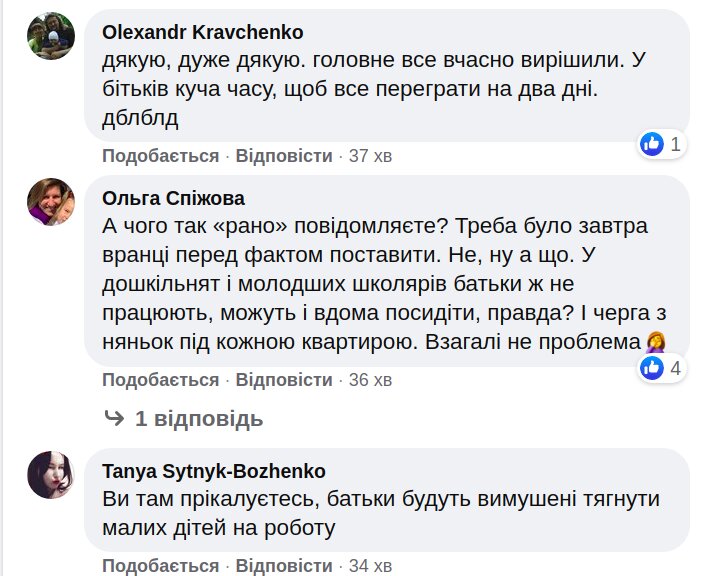Like Olexandr Kravchenko's comment via Подобається

pyautogui.click(x=160, y=156)
